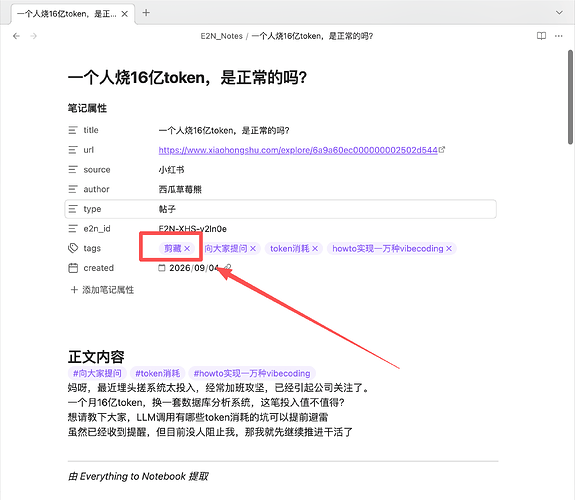This screenshot has height=500, width=575.
Task: Expand the tab list chevron dropdown
Action: point(559,13)
